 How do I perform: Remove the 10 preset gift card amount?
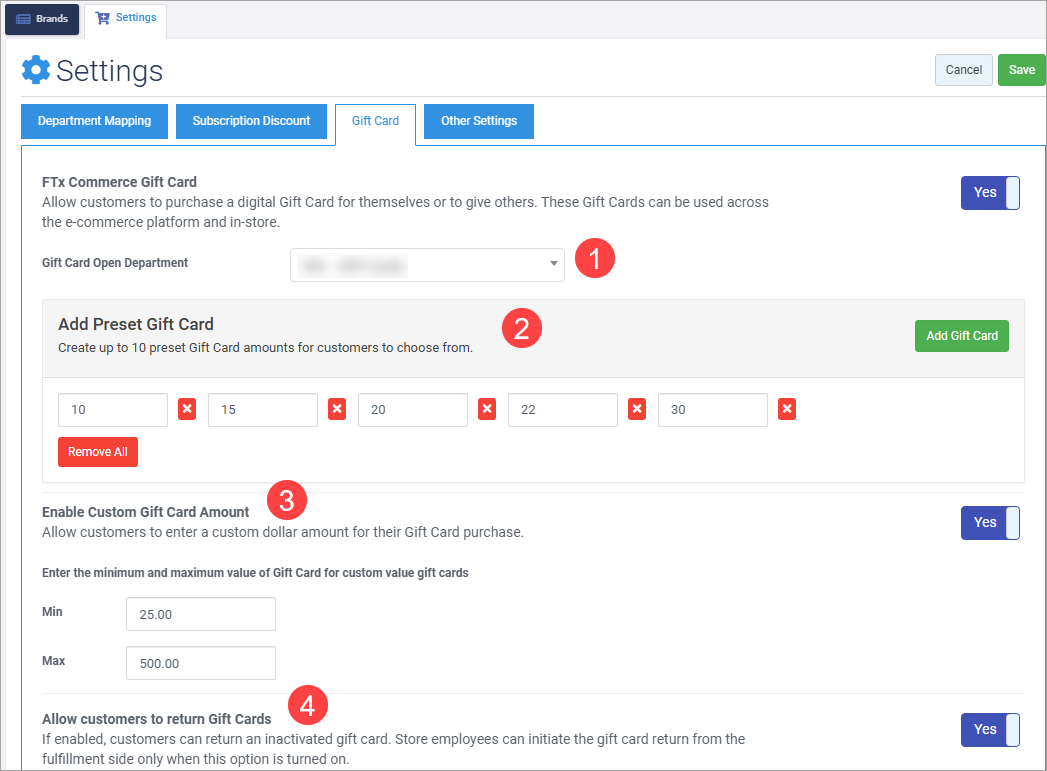click(x=187, y=410)
